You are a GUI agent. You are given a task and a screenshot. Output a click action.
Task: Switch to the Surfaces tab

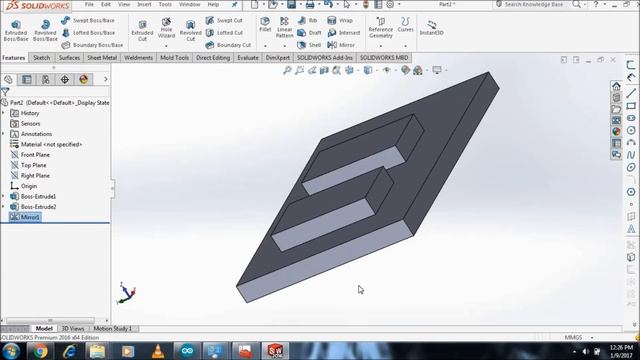(x=69, y=58)
